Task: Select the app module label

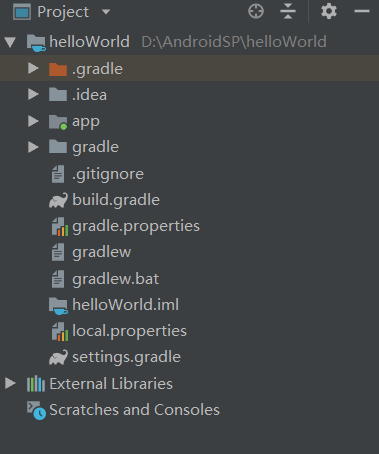Action: (86, 122)
